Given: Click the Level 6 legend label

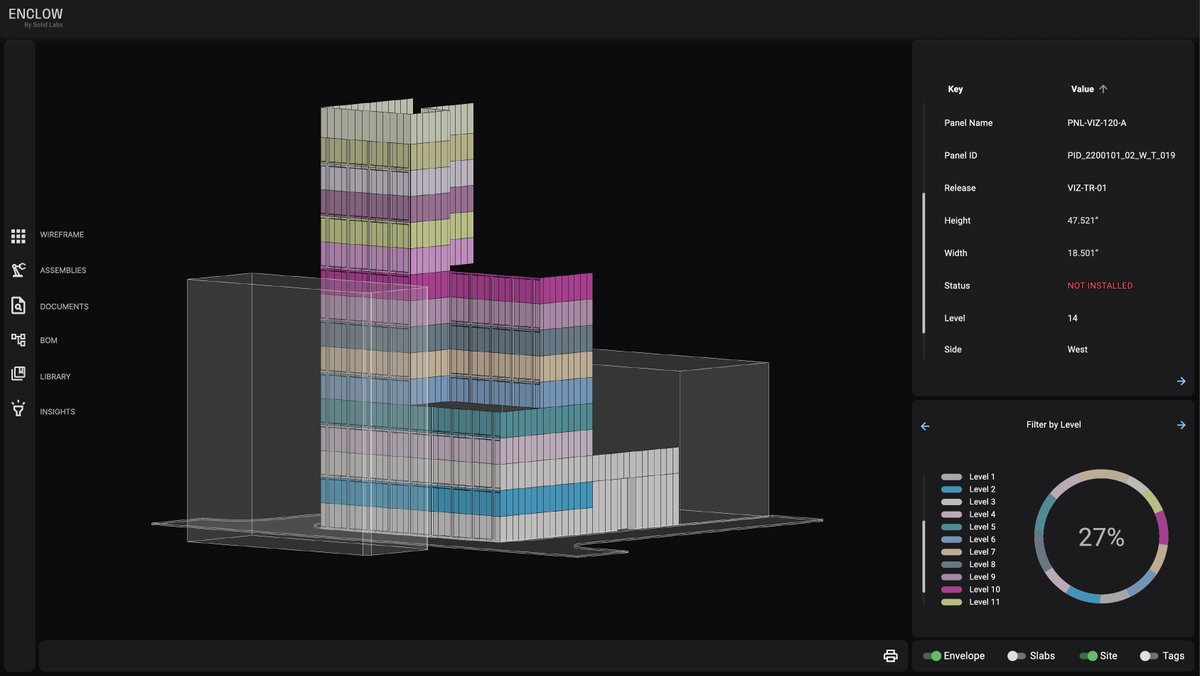Looking at the screenshot, I should coord(982,540).
